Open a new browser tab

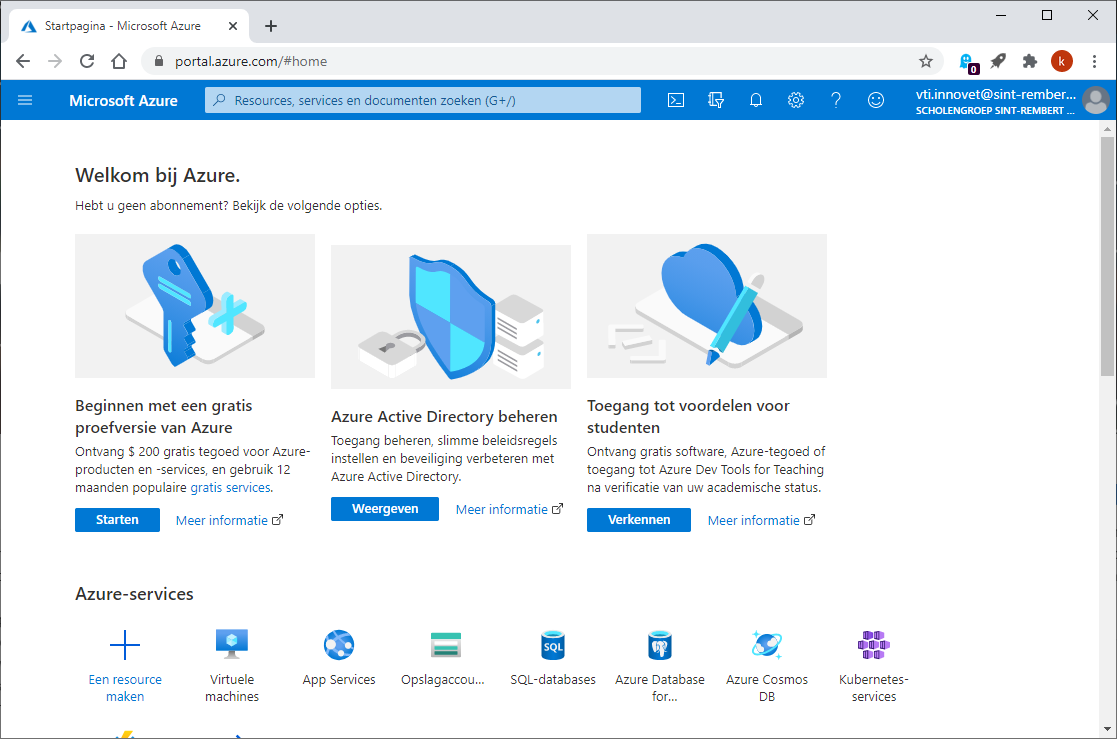pyautogui.click(x=271, y=26)
